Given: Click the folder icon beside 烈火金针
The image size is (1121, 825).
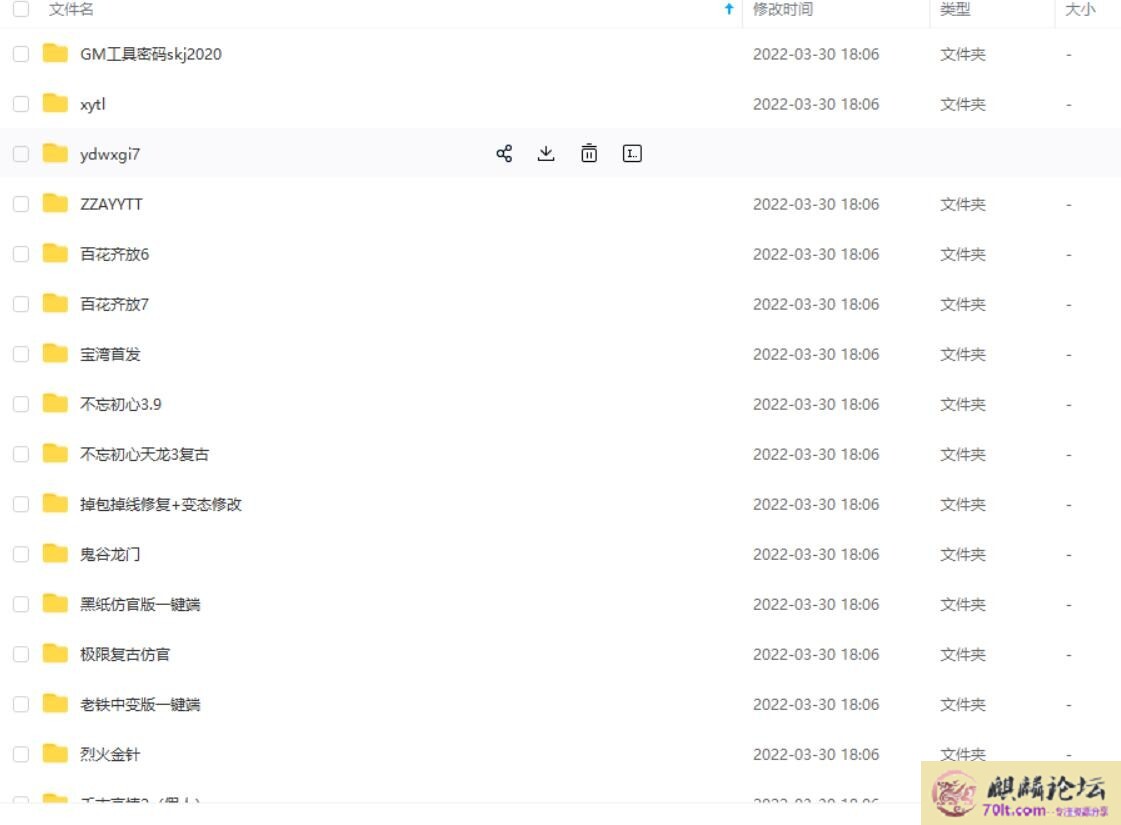Looking at the screenshot, I should (x=55, y=754).
